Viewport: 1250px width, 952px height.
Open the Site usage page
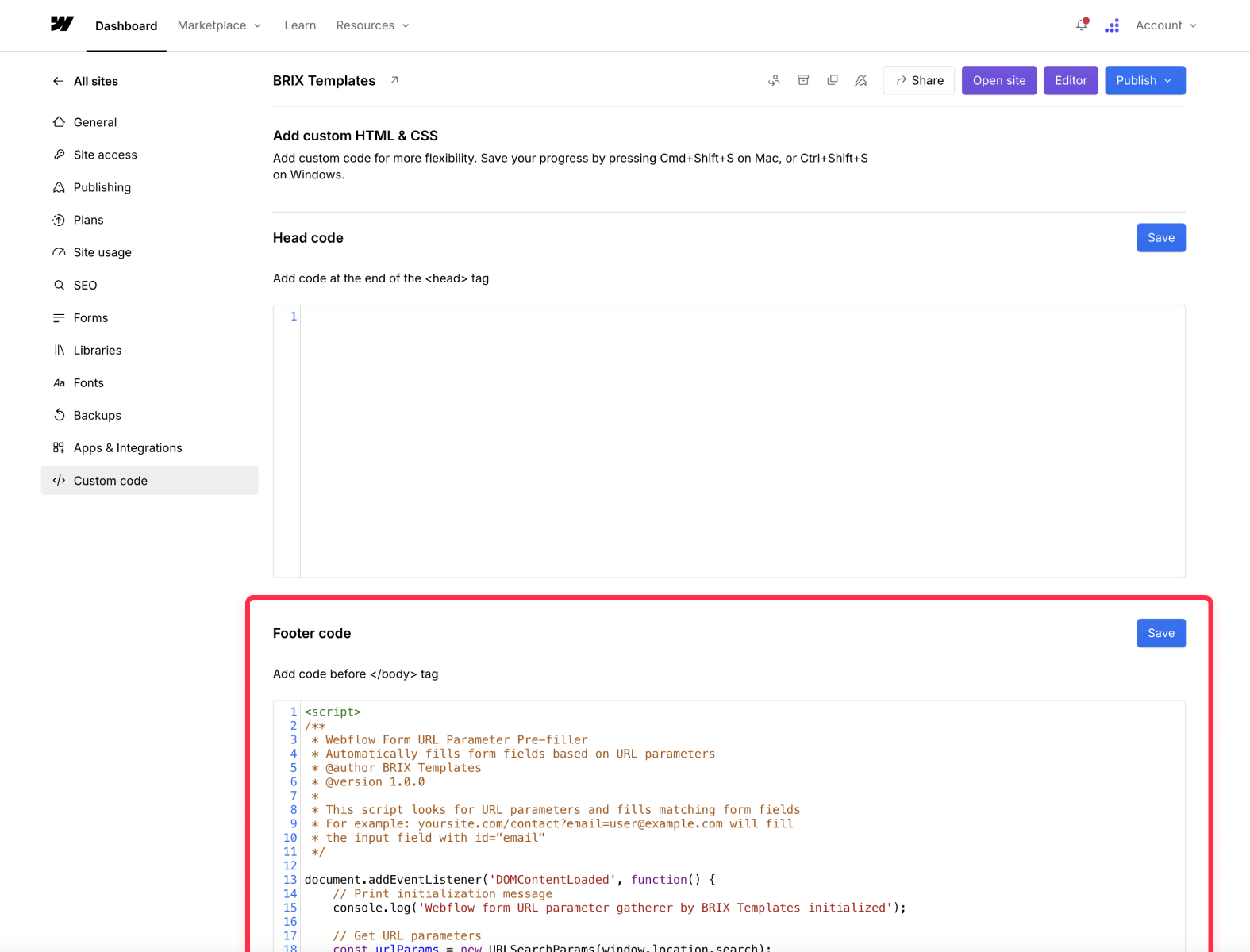point(149,252)
